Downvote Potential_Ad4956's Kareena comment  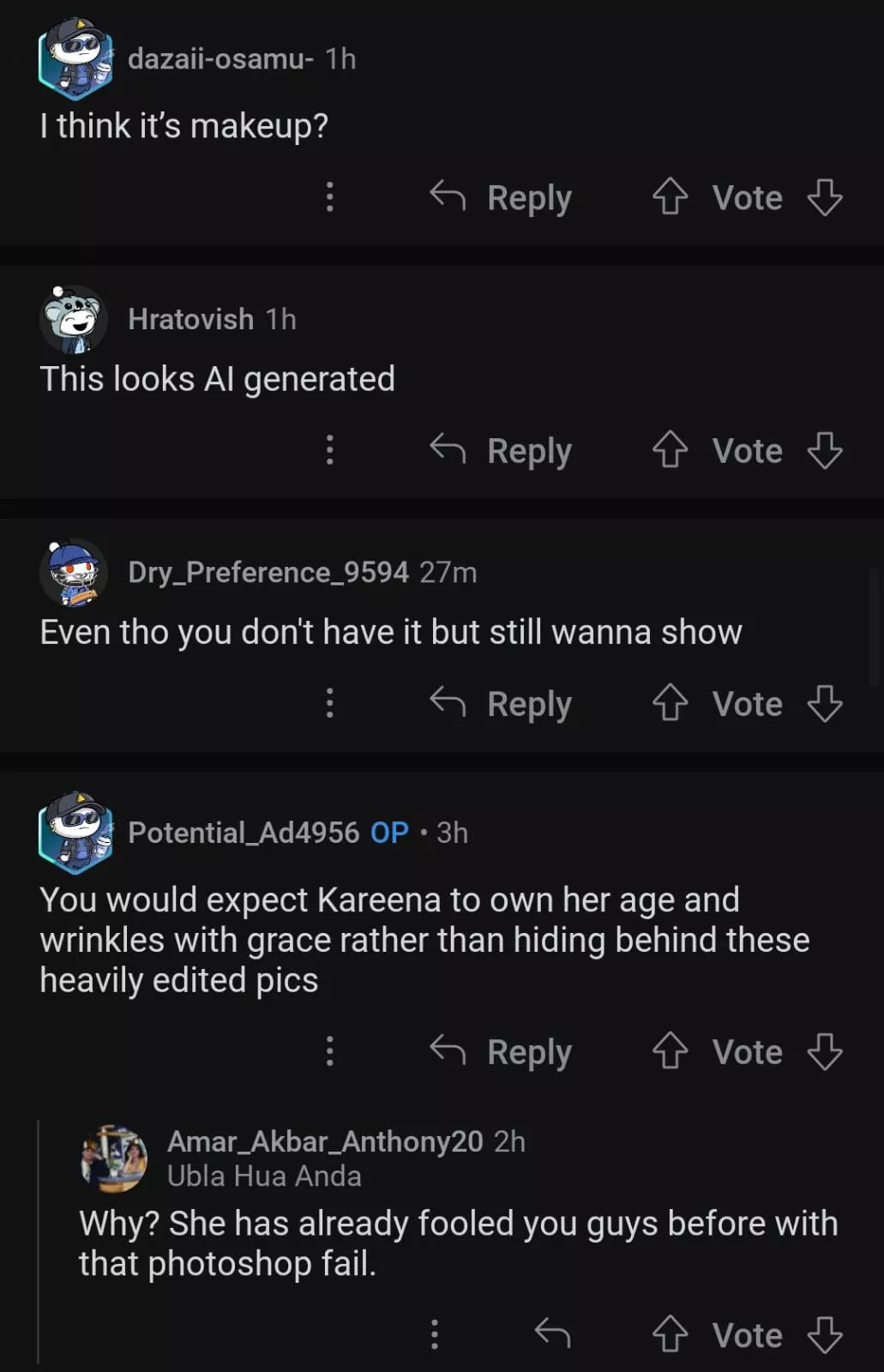tap(825, 1051)
